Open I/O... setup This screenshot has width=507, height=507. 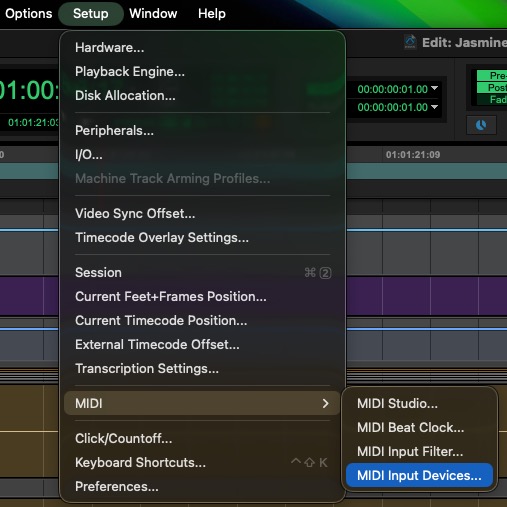(202, 155)
